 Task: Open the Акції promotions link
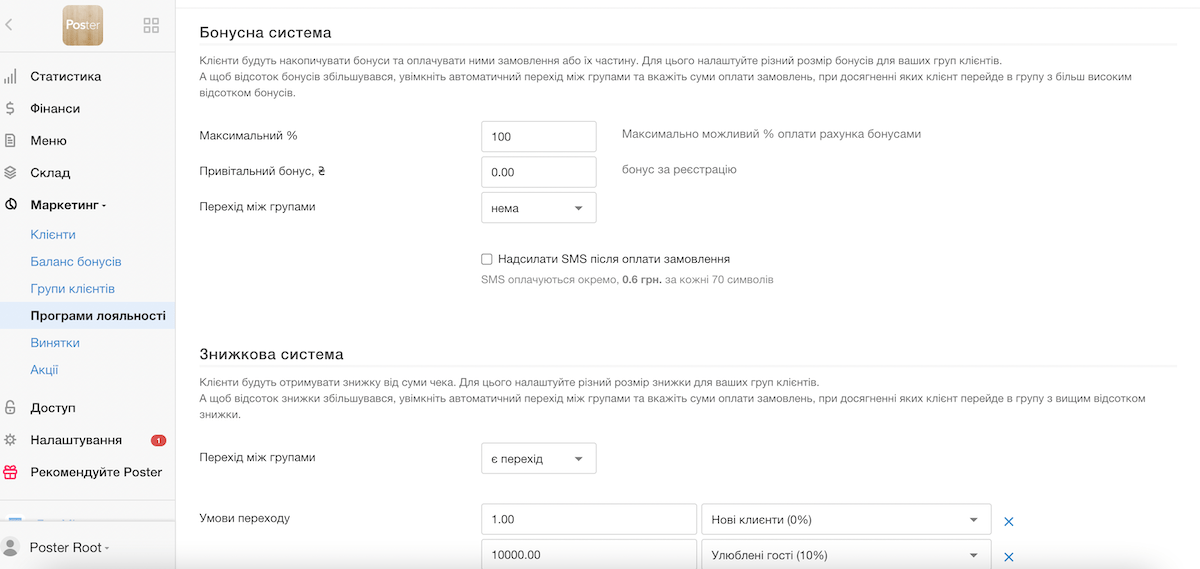point(44,370)
